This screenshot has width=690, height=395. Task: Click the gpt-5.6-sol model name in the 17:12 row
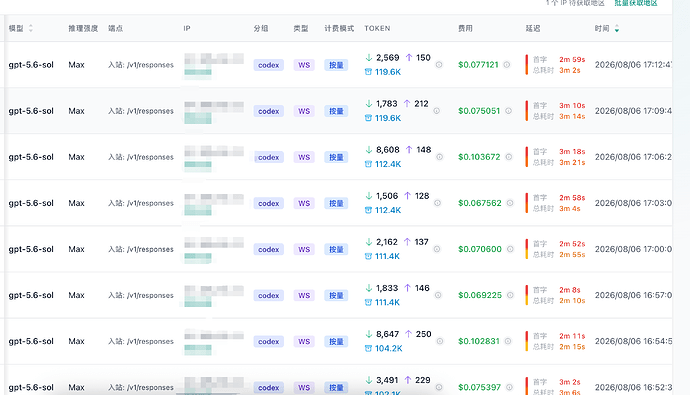coord(31,65)
